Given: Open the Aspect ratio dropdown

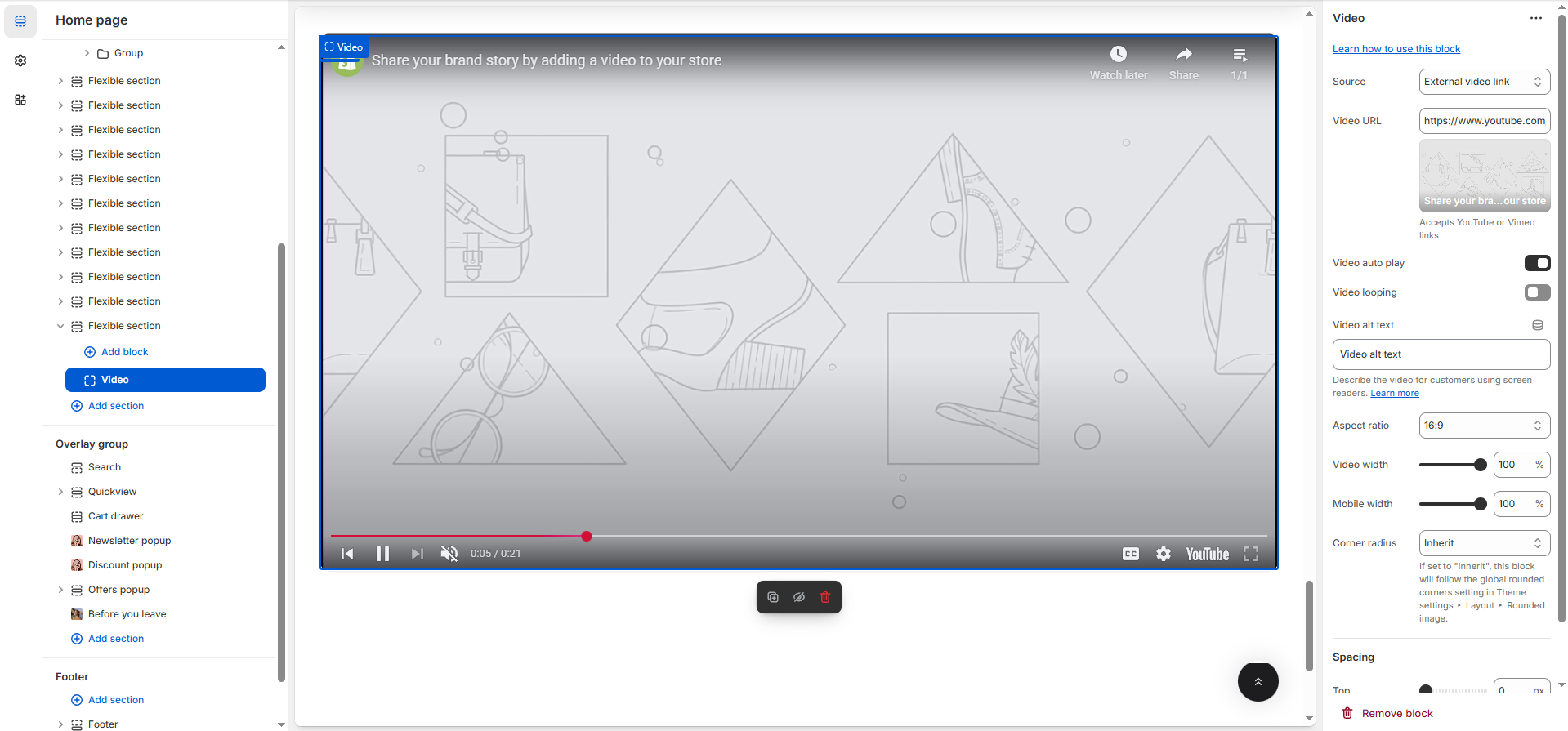Looking at the screenshot, I should coord(1484,426).
